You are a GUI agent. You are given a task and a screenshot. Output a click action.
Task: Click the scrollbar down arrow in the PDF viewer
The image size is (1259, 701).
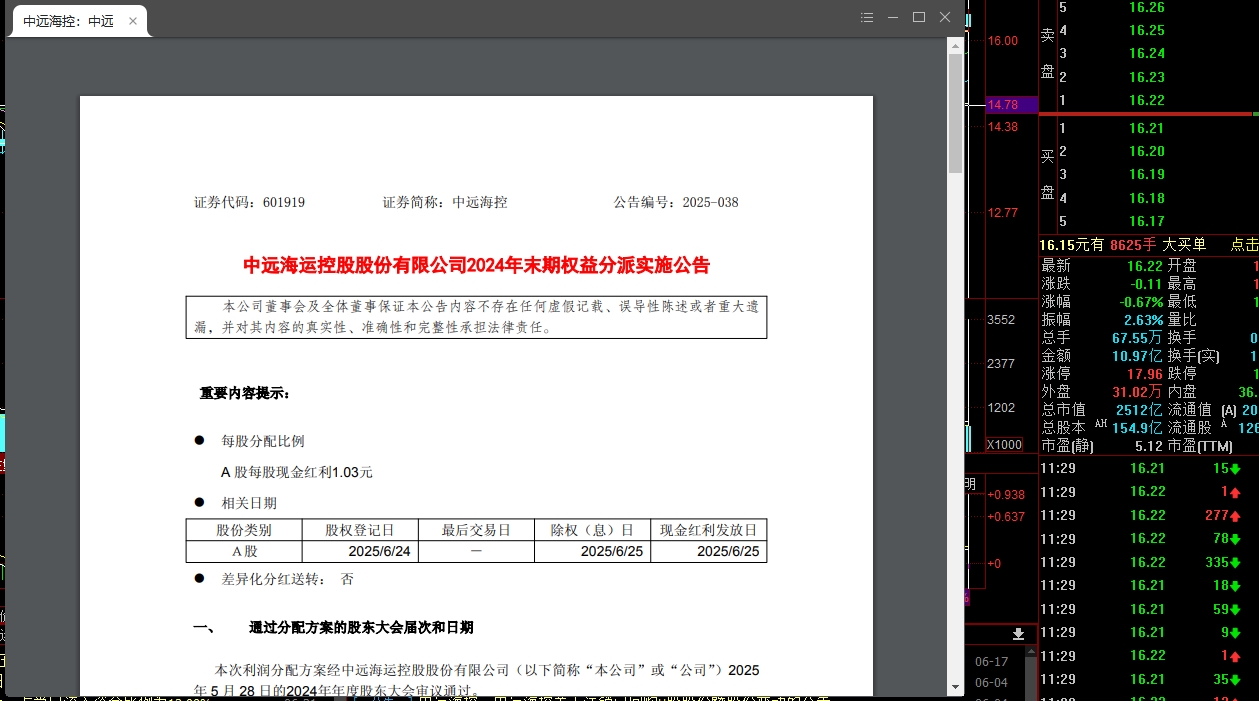tap(955, 687)
